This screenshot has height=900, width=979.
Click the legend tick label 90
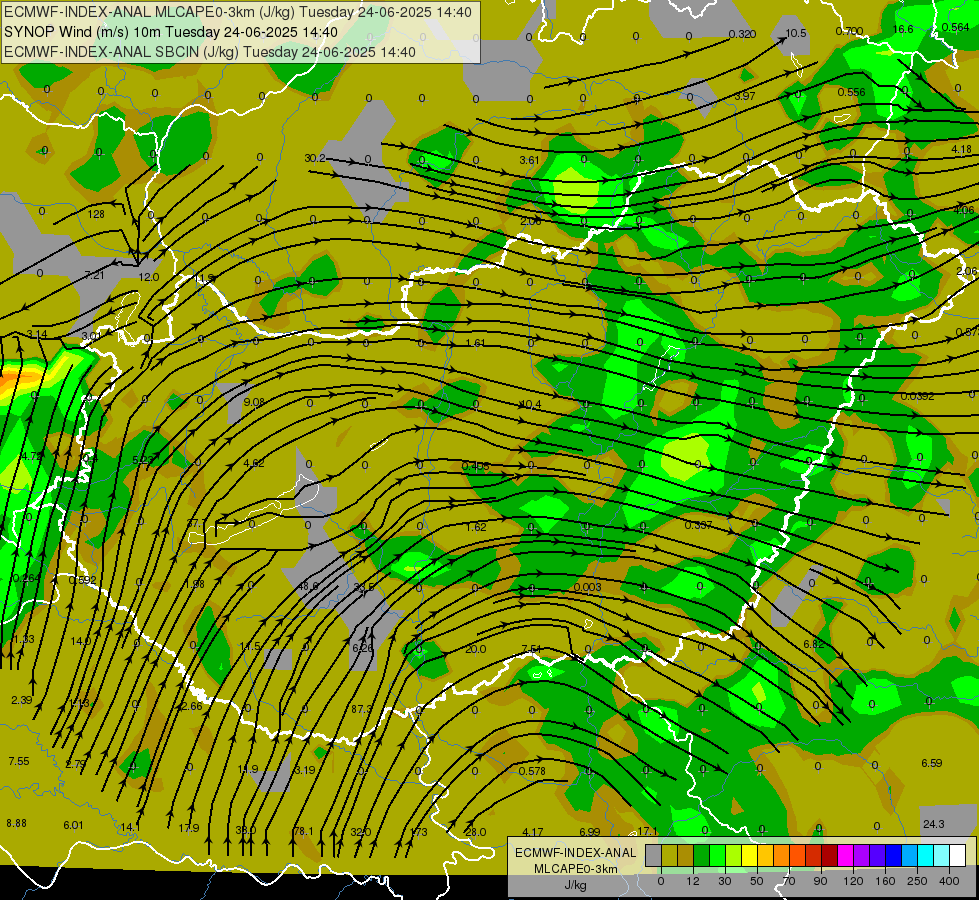pos(820,881)
